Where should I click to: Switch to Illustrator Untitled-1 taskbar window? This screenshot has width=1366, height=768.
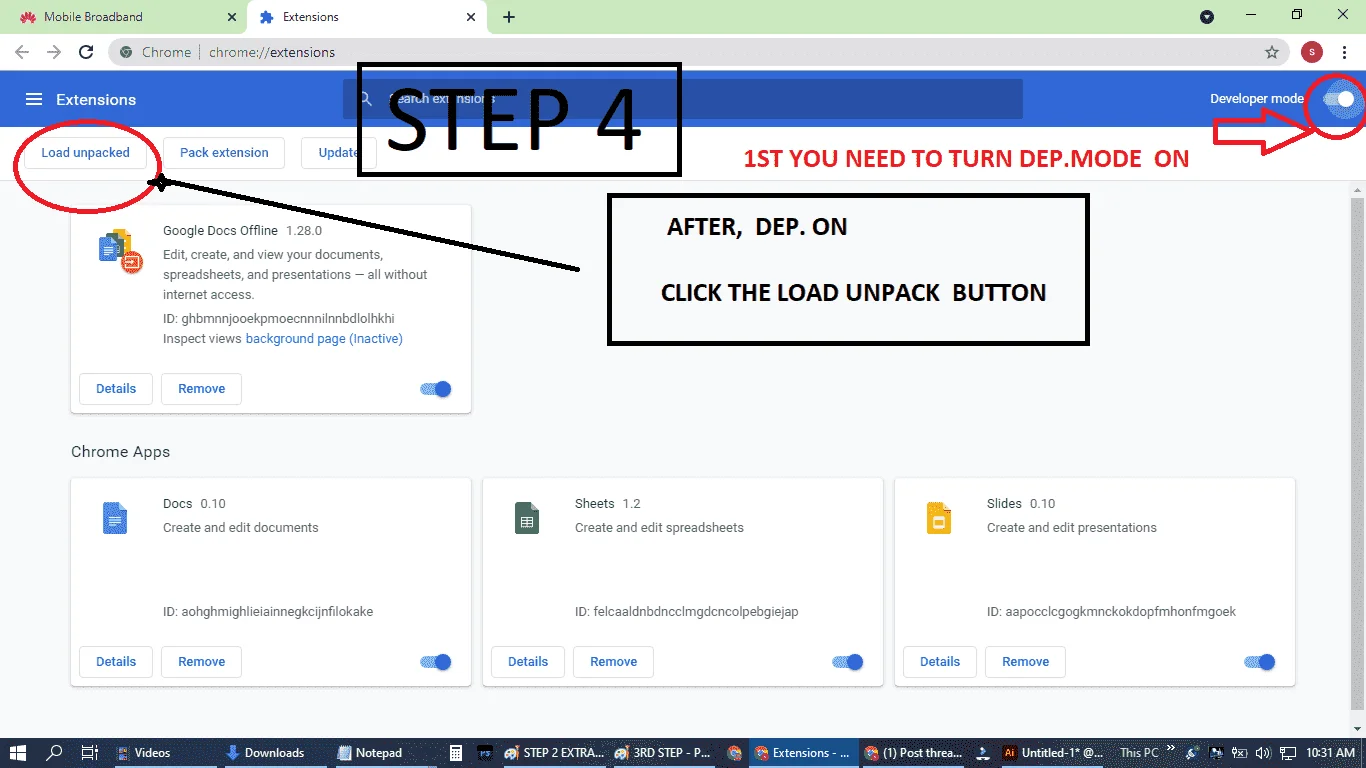pyautogui.click(x=1053, y=753)
